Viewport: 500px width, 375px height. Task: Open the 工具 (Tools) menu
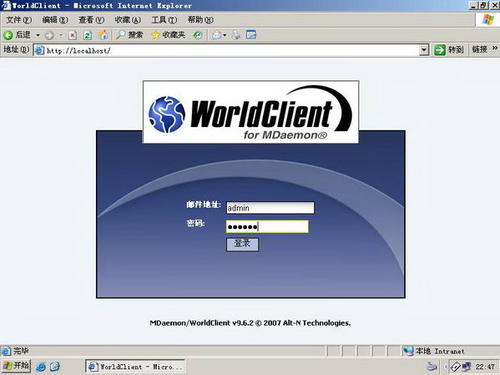pyautogui.click(x=164, y=20)
